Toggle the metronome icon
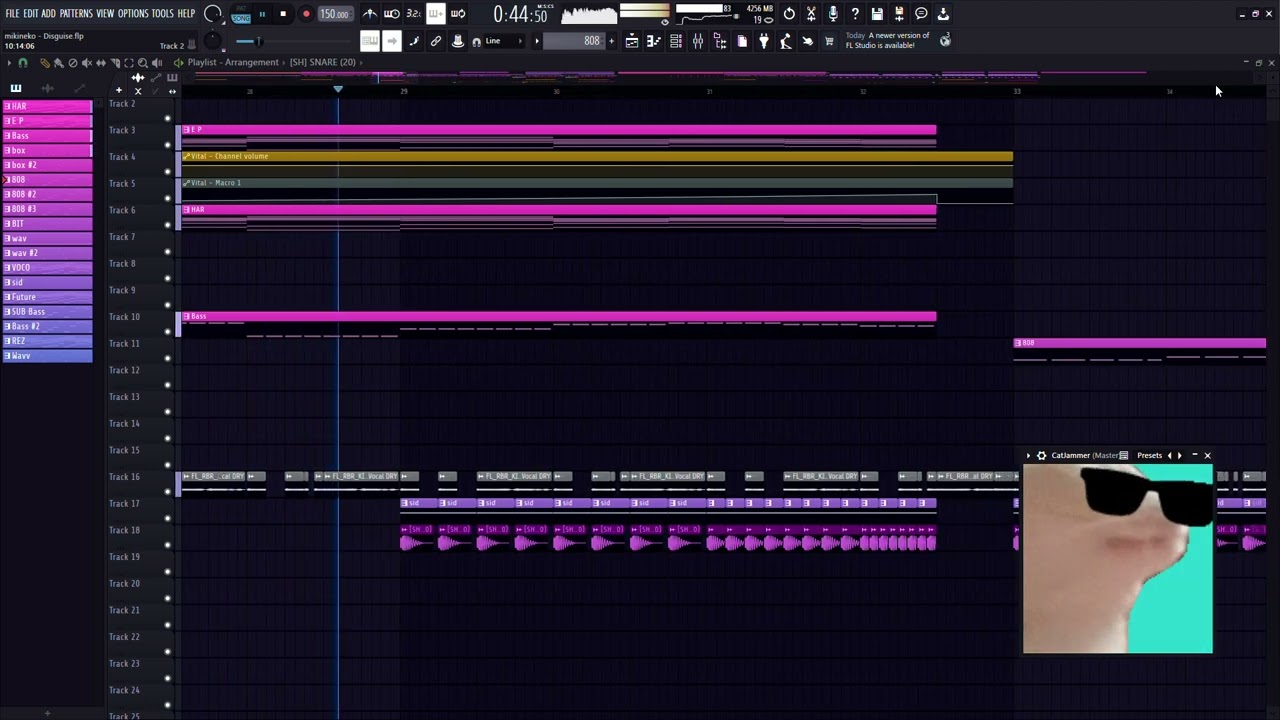 click(x=370, y=14)
